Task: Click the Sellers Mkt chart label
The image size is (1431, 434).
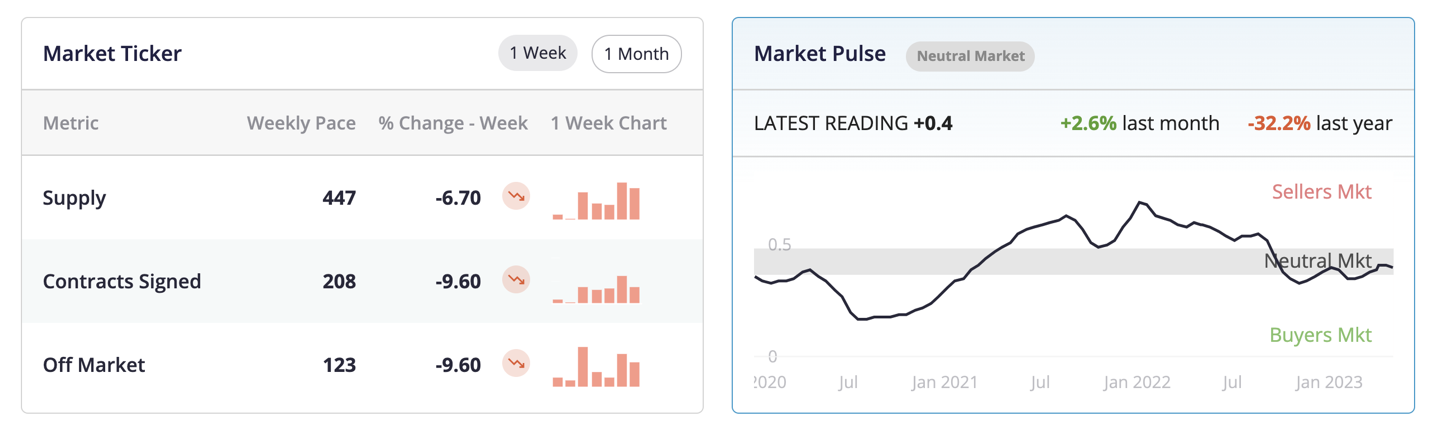Action: [x=1321, y=191]
